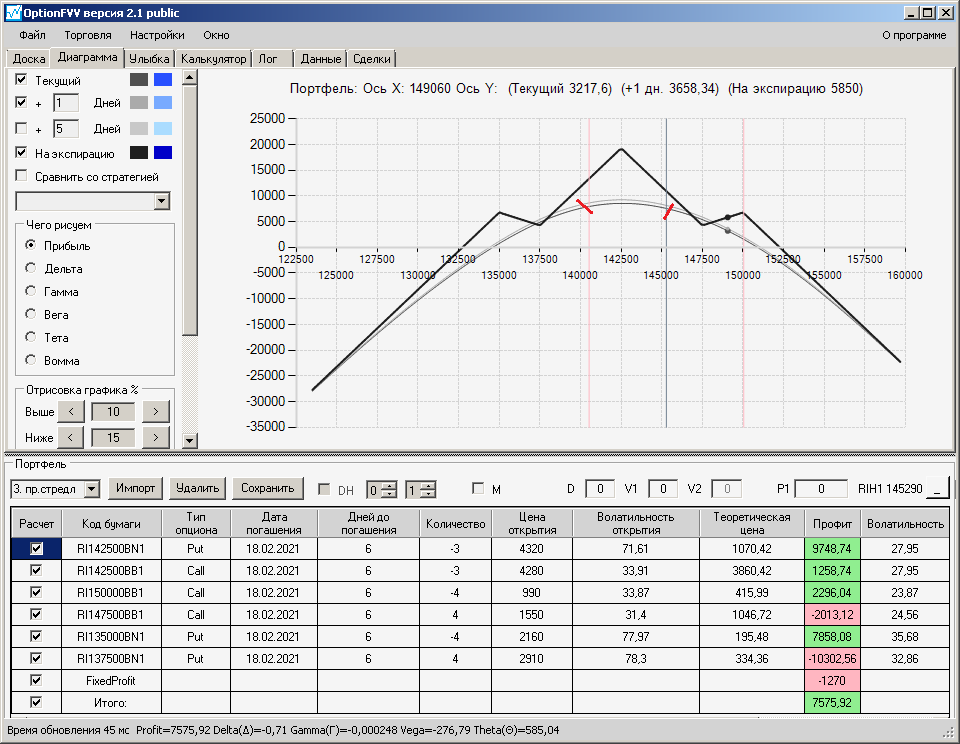Enable the Сравнить со стратегией checkbox
The width and height of the screenshot is (960, 744).
22,177
